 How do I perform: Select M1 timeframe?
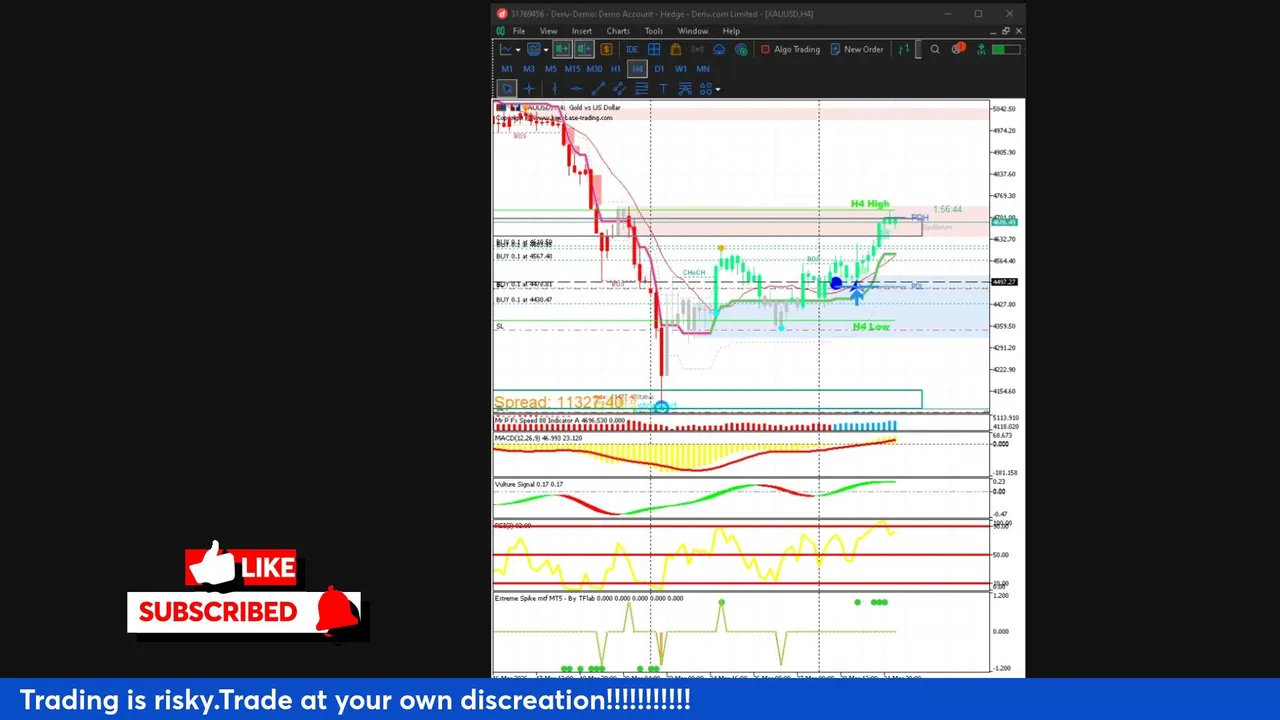[x=507, y=69]
